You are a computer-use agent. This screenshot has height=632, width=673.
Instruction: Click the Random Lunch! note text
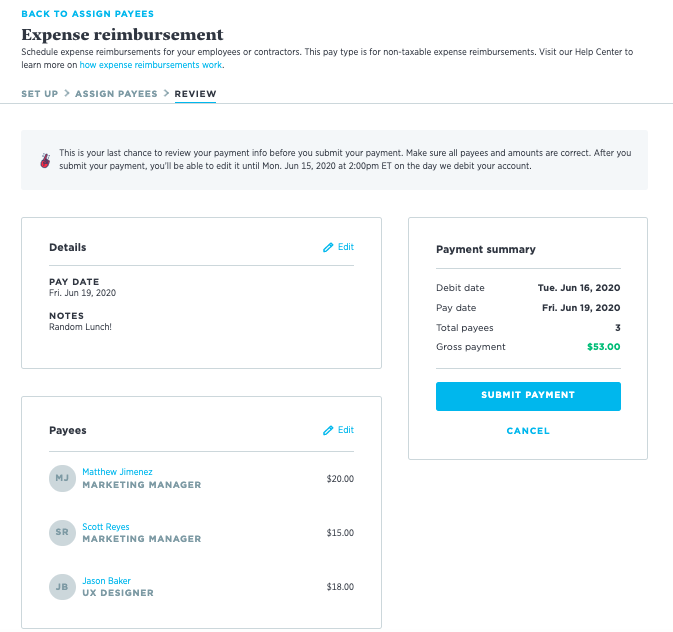pyautogui.click(x=80, y=327)
